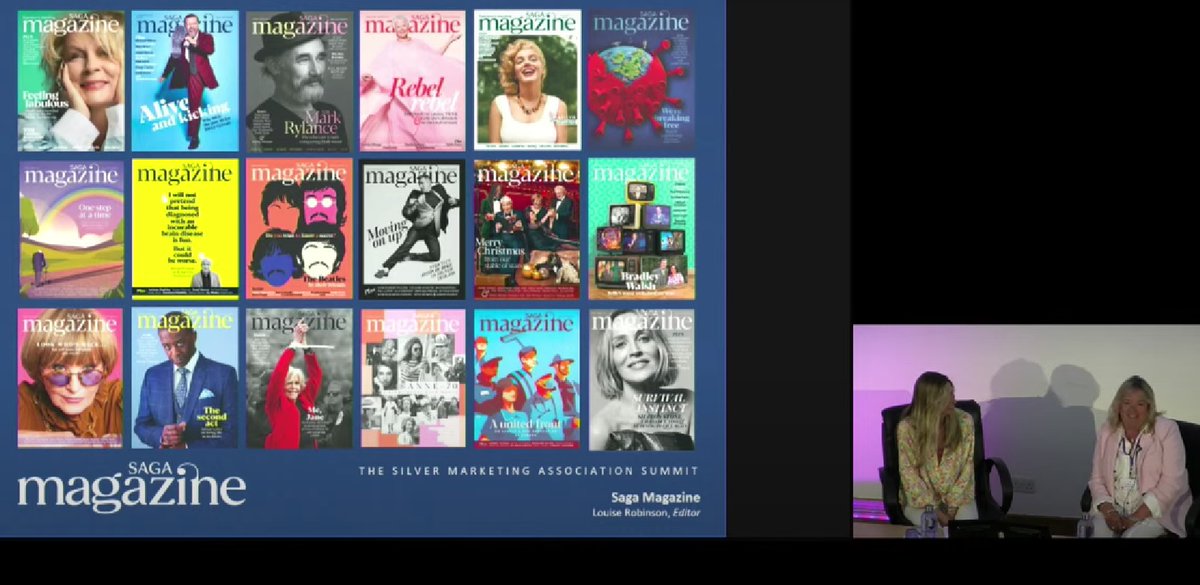Open the 'Me, Jane' red coat cover

point(299,378)
